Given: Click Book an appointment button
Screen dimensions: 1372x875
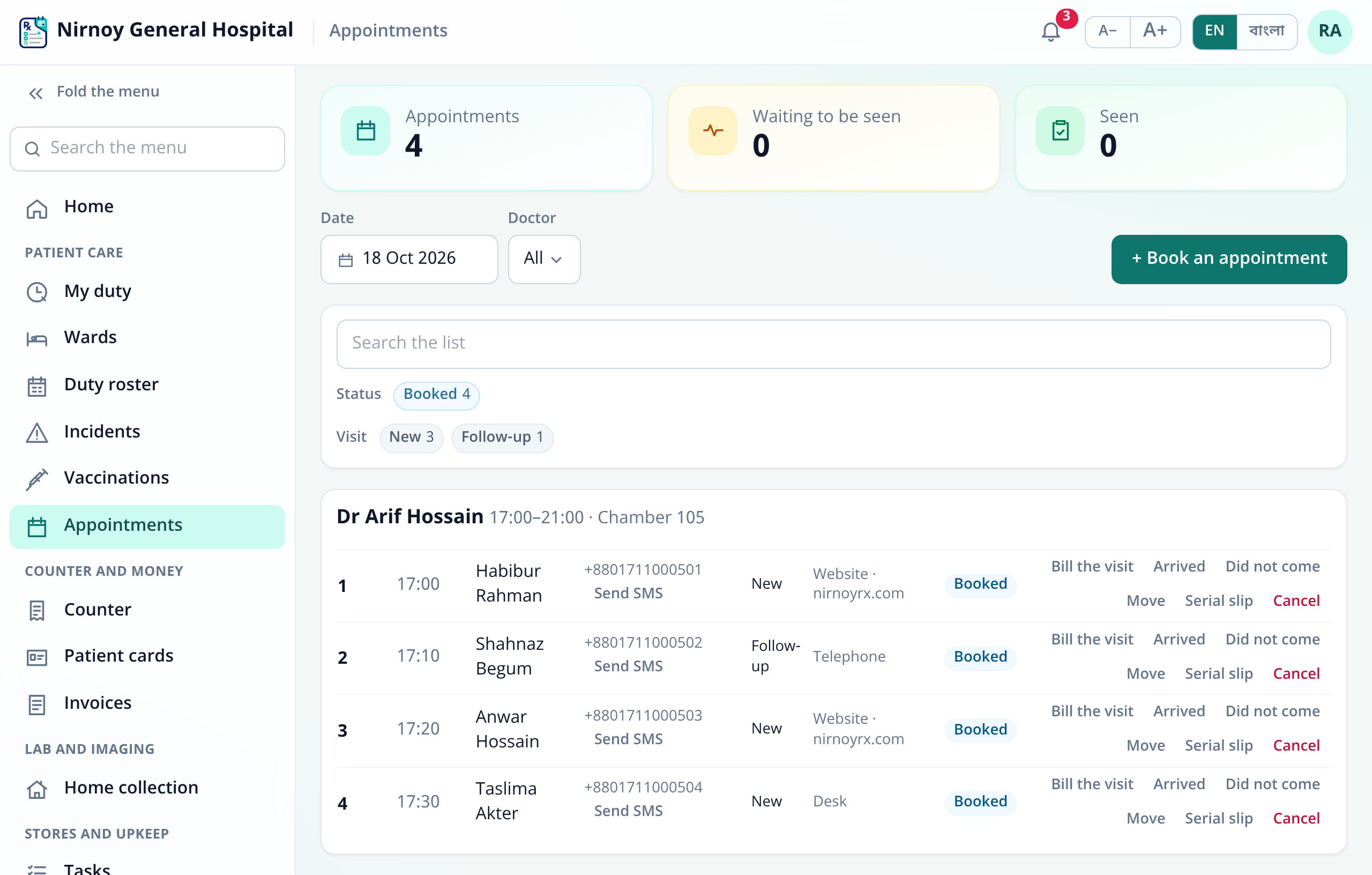Looking at the screenshot, I should [x=1229, y=259].
